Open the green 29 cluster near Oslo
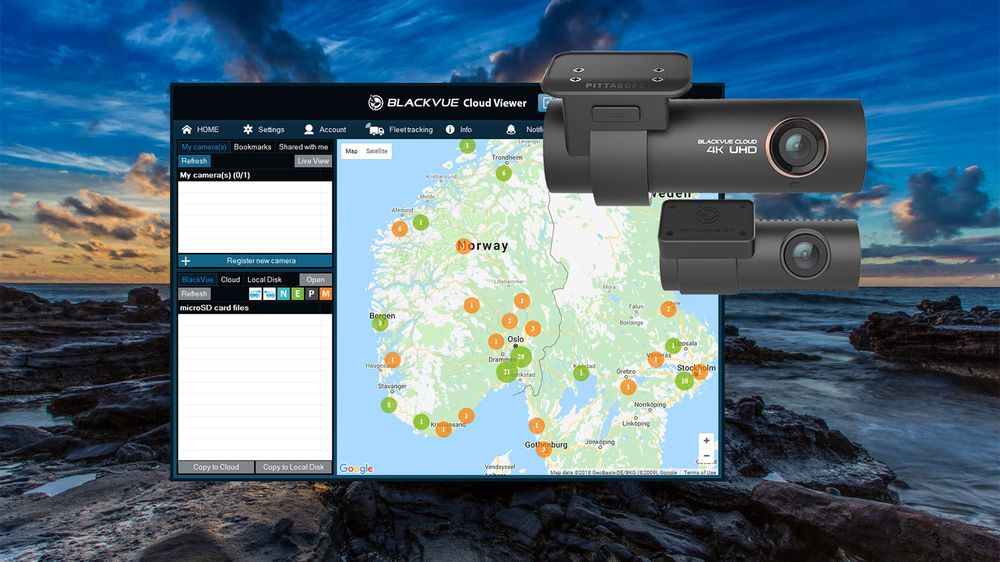The width and height of the screenshot is (1000, 562). tap(521, 357)
